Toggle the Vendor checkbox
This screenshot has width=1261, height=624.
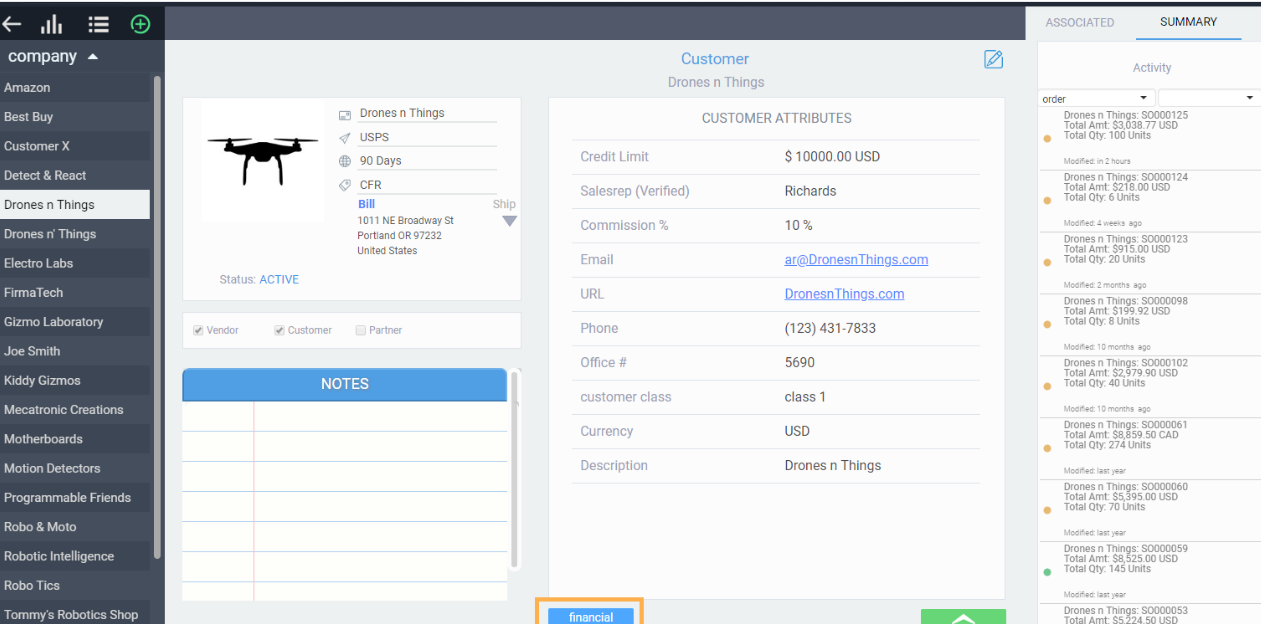pos(198,330)
